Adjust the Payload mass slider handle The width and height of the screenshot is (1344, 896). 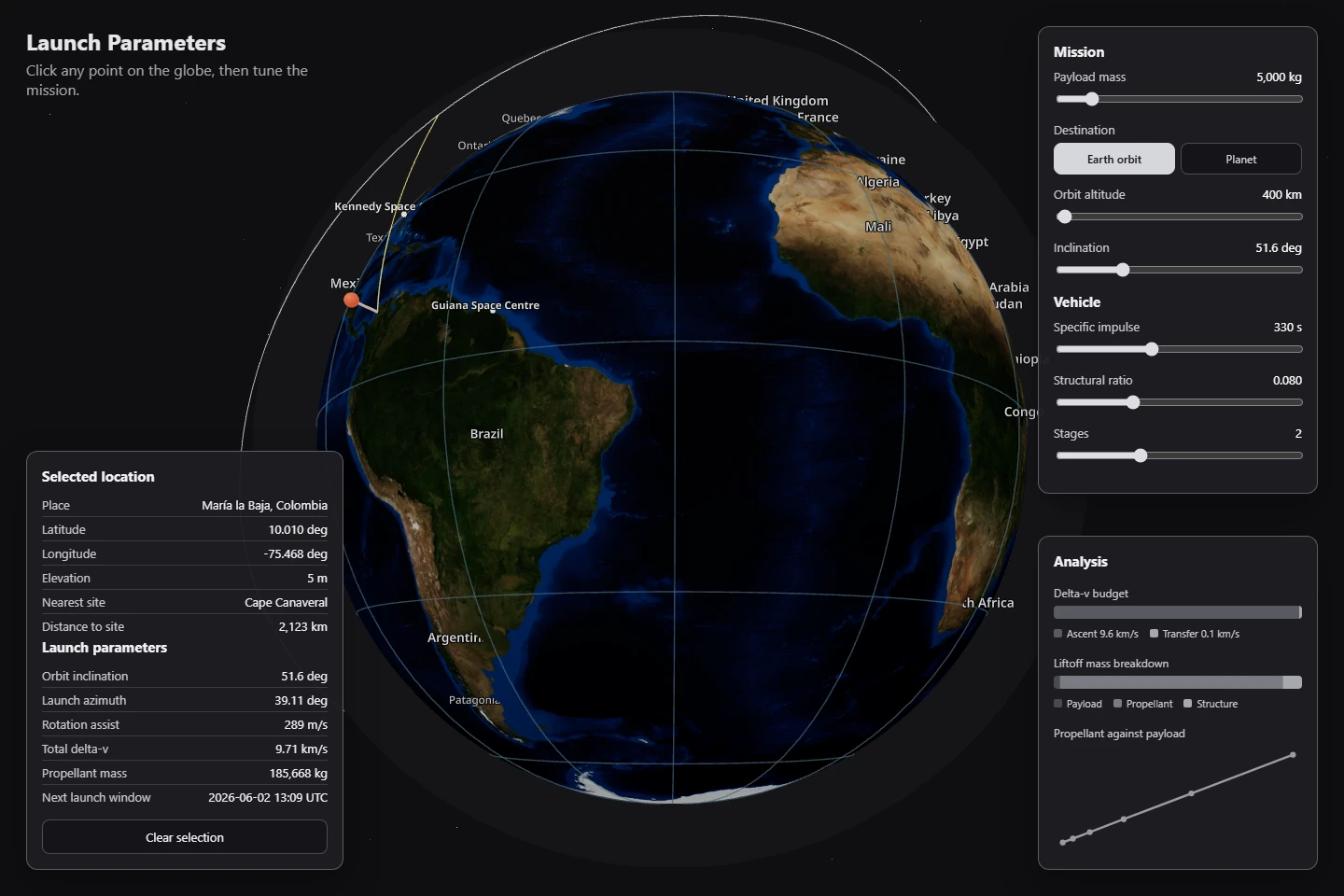click(1092, 99)
